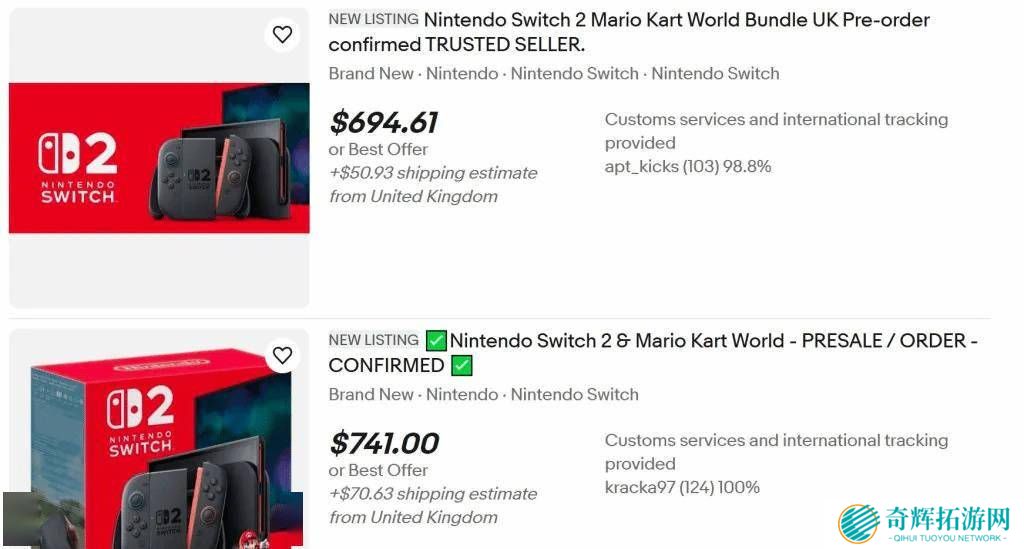The image size is (1024, 549).
Task: Add the $694.61 listing to watchlist
Action: (283, 35)
